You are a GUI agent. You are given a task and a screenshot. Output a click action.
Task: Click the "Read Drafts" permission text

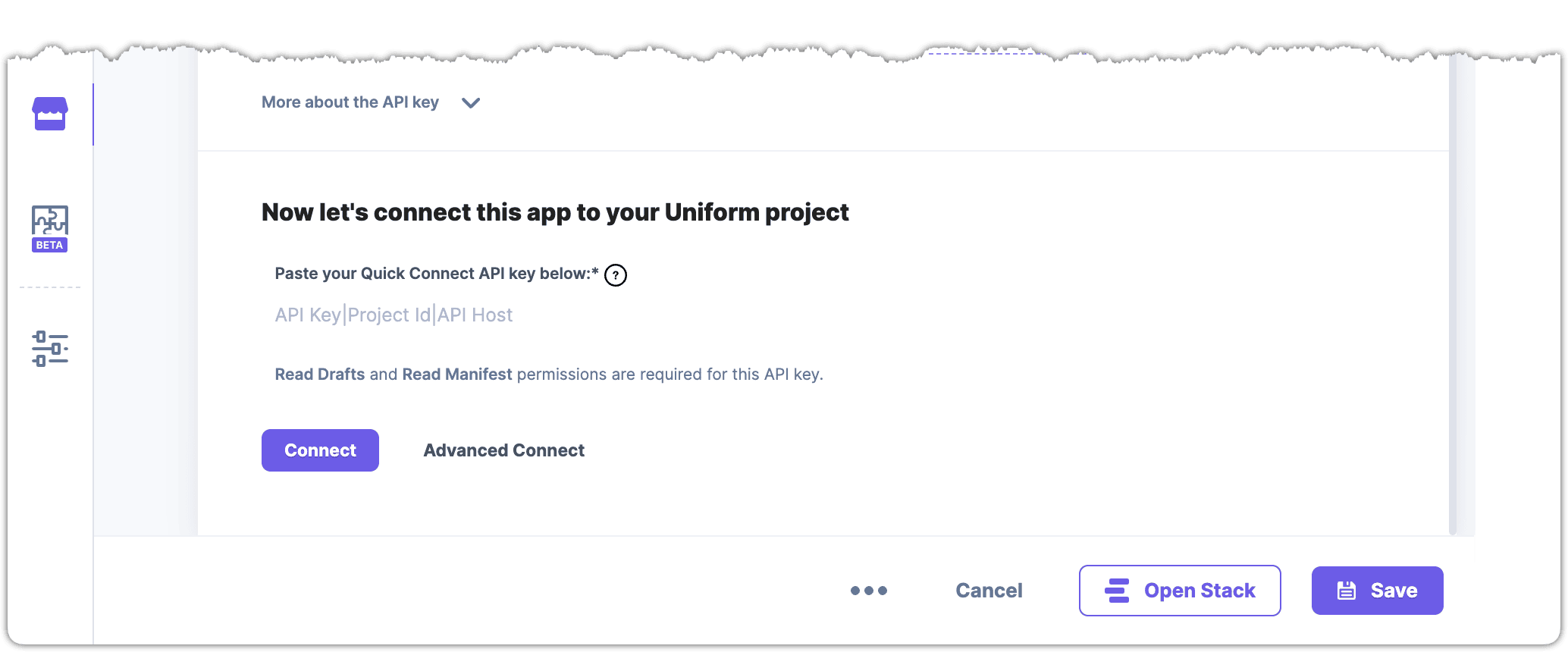320,375
